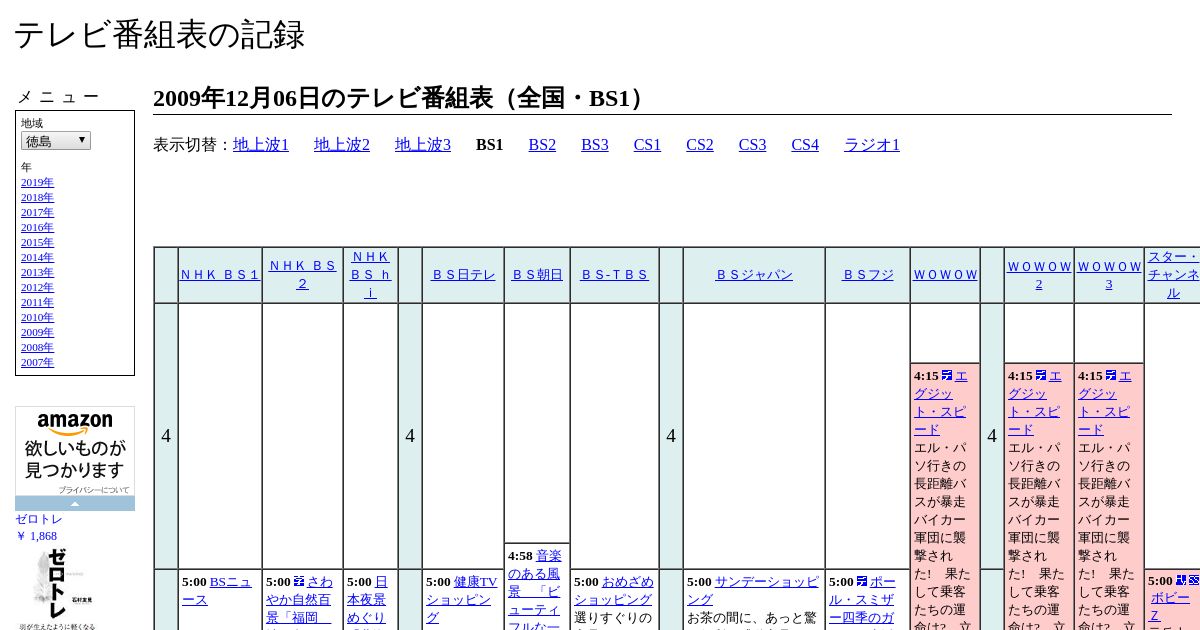Open the ボビーZ program link

click(x=1170, y=606)
